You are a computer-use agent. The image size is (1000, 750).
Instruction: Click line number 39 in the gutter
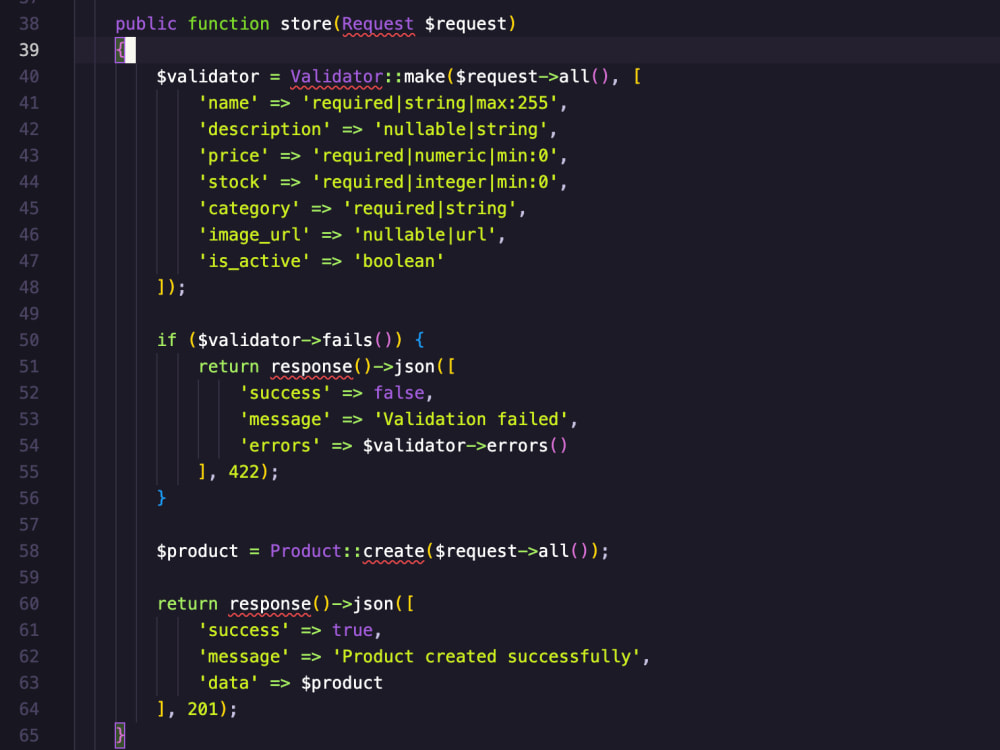coord(29,50)
